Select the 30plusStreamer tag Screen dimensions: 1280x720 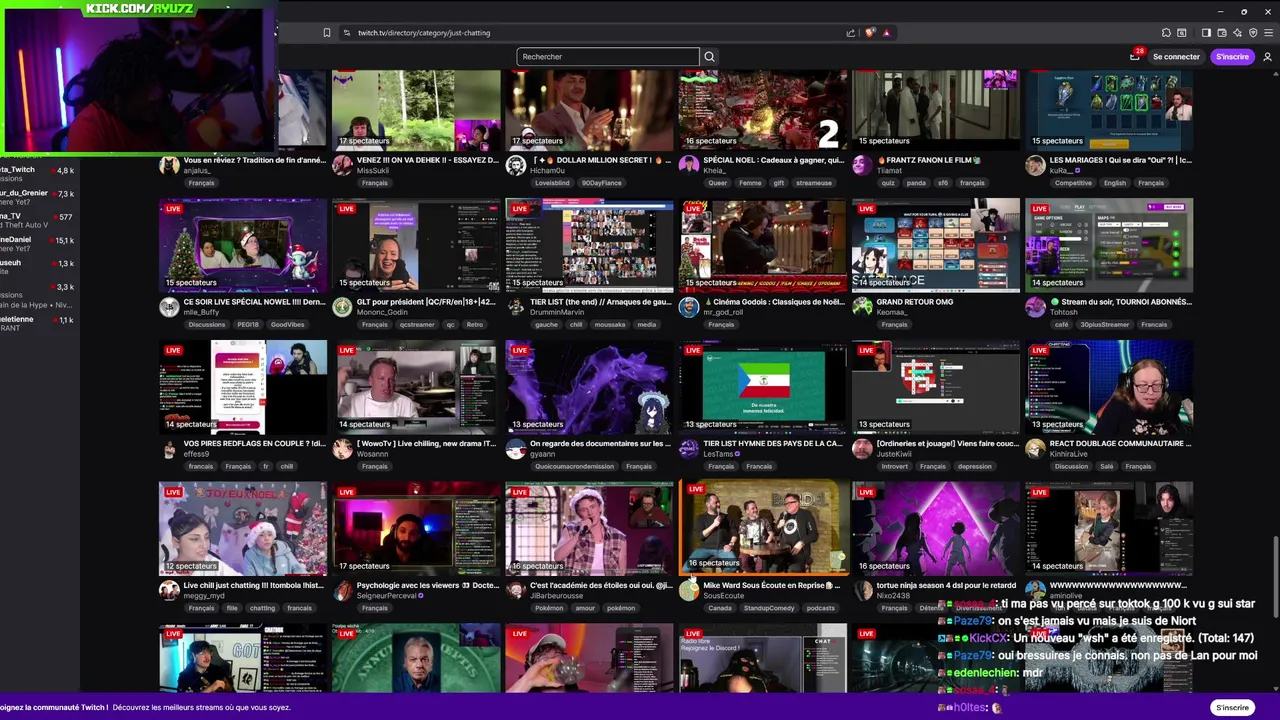pos(1105,325)
